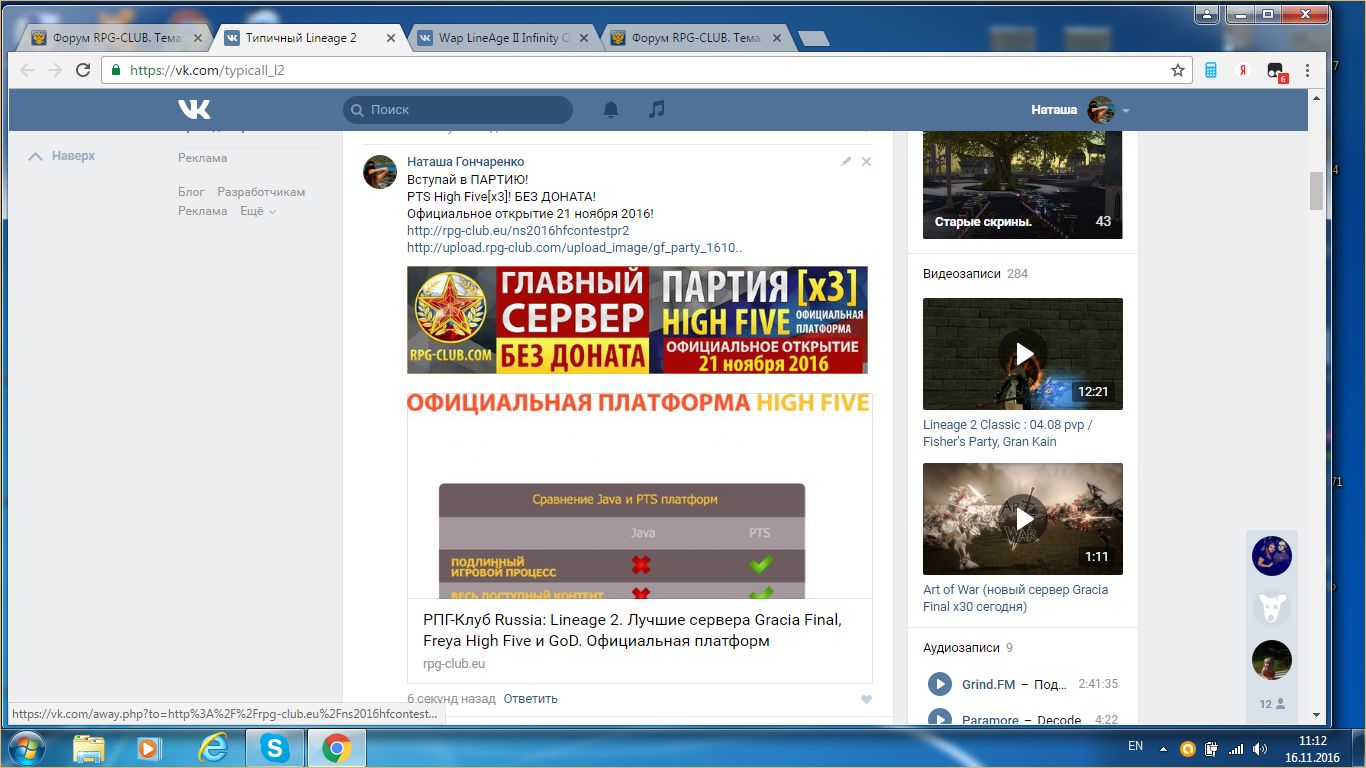Open the music note icon
The width and height of the screenshot is (1366, 768).
tap(656, 109)
